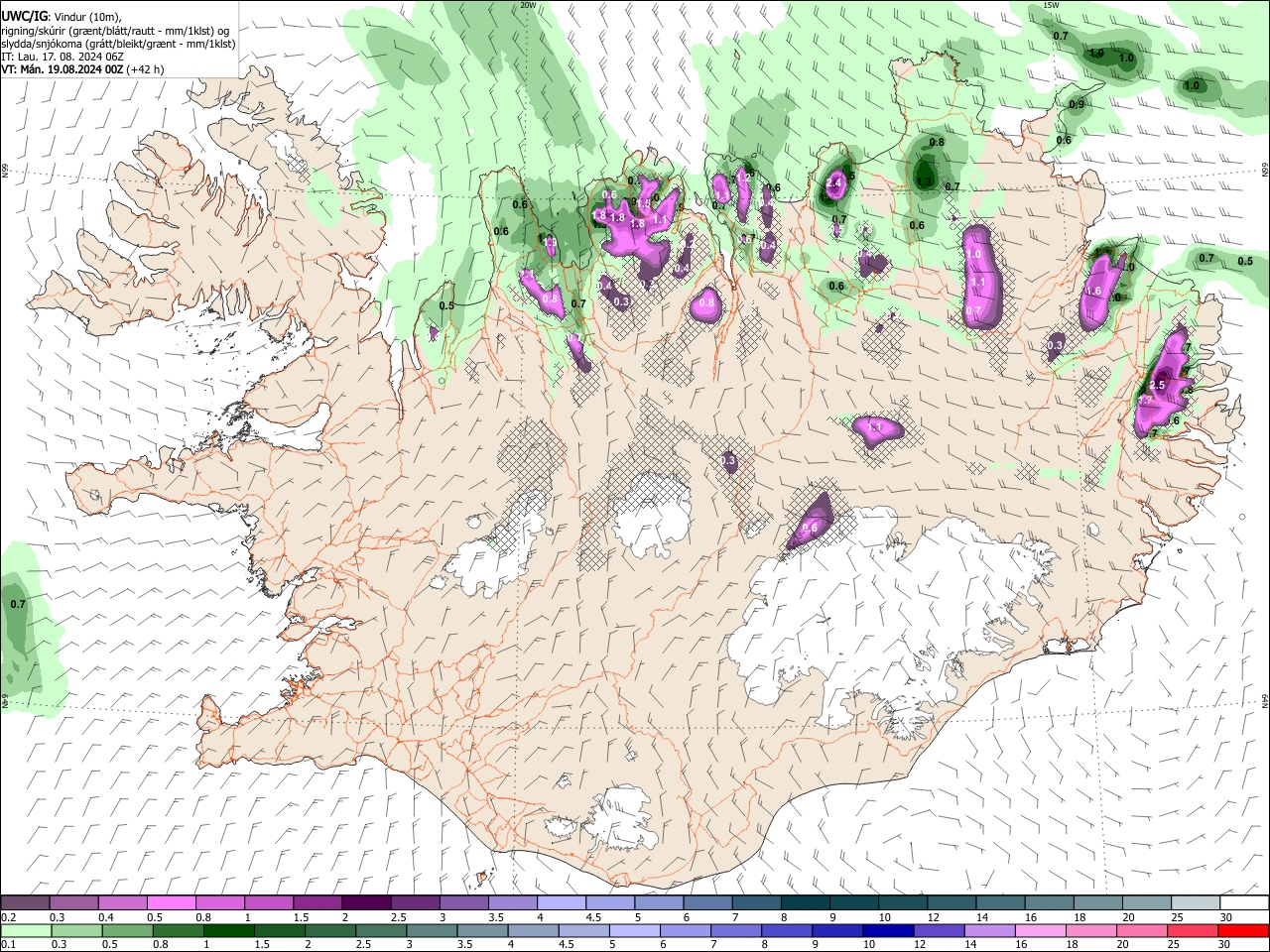Click the upper legend swatch starting at 0.8
The height and width of the screenshot is (952, 1270).
coord(219,903)
